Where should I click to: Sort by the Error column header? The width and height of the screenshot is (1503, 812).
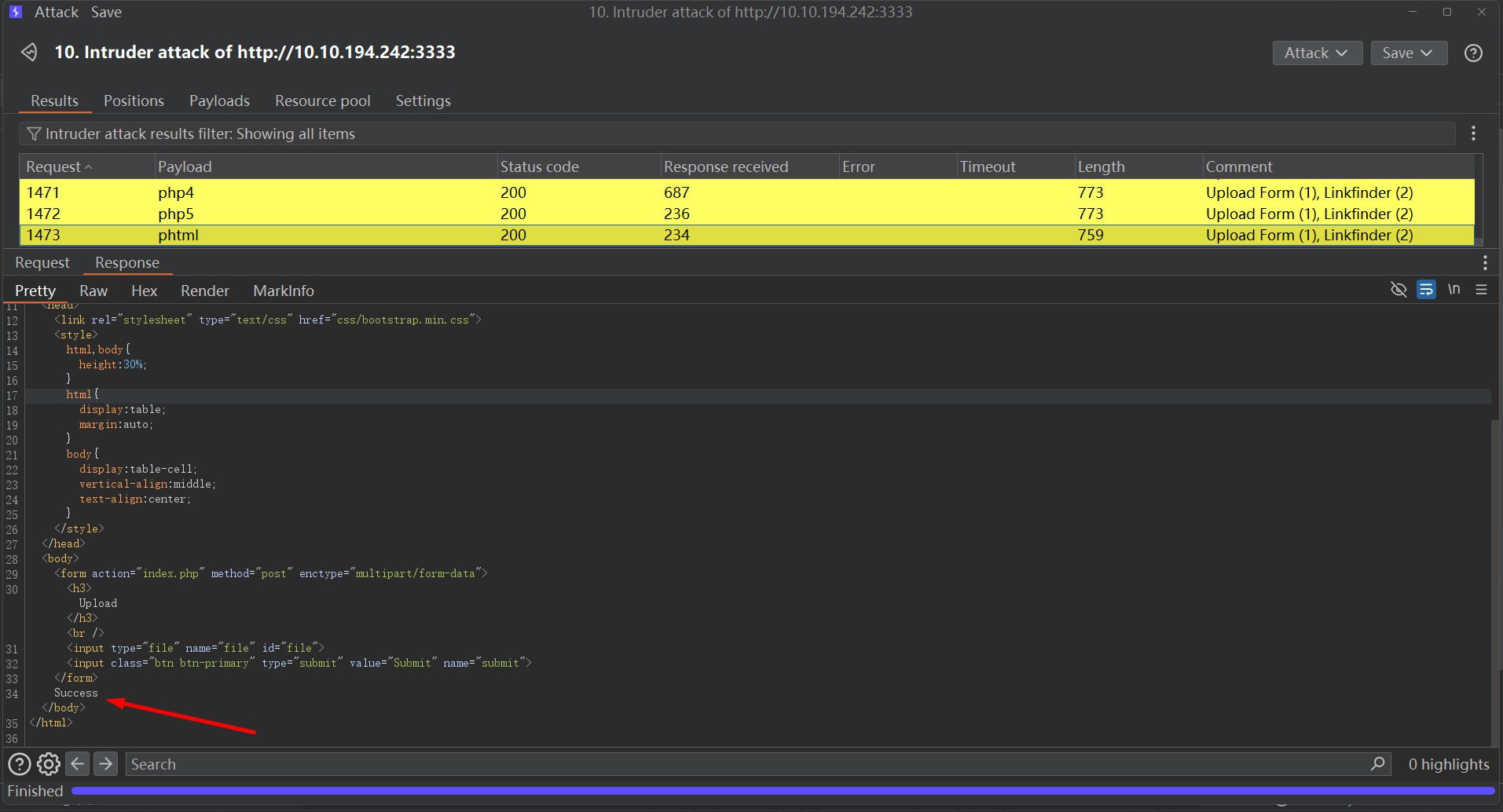[x=897, y=166]
